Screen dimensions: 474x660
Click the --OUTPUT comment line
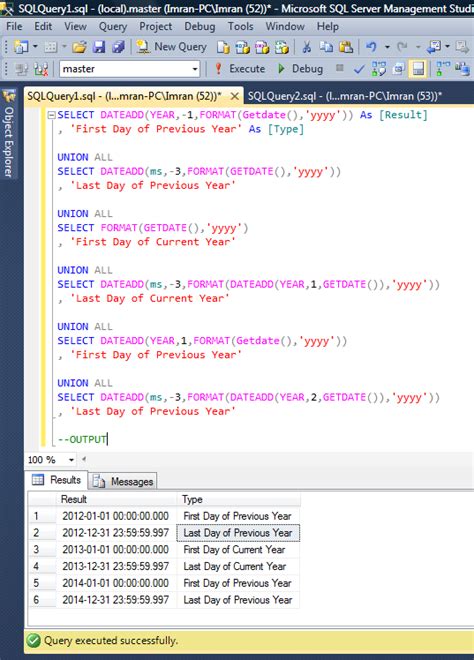pyautogui.click(x=83, y=439)
